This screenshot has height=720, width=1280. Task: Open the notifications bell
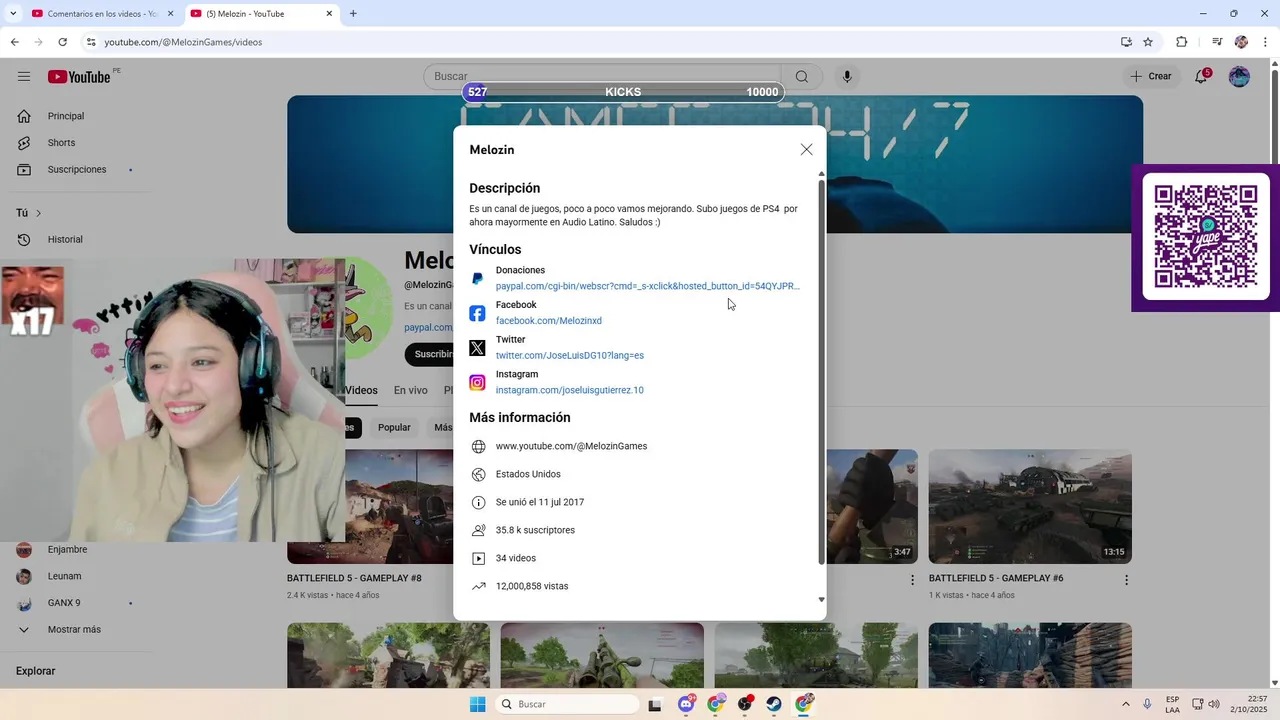pyautogui.click(x=1202, y=76)
